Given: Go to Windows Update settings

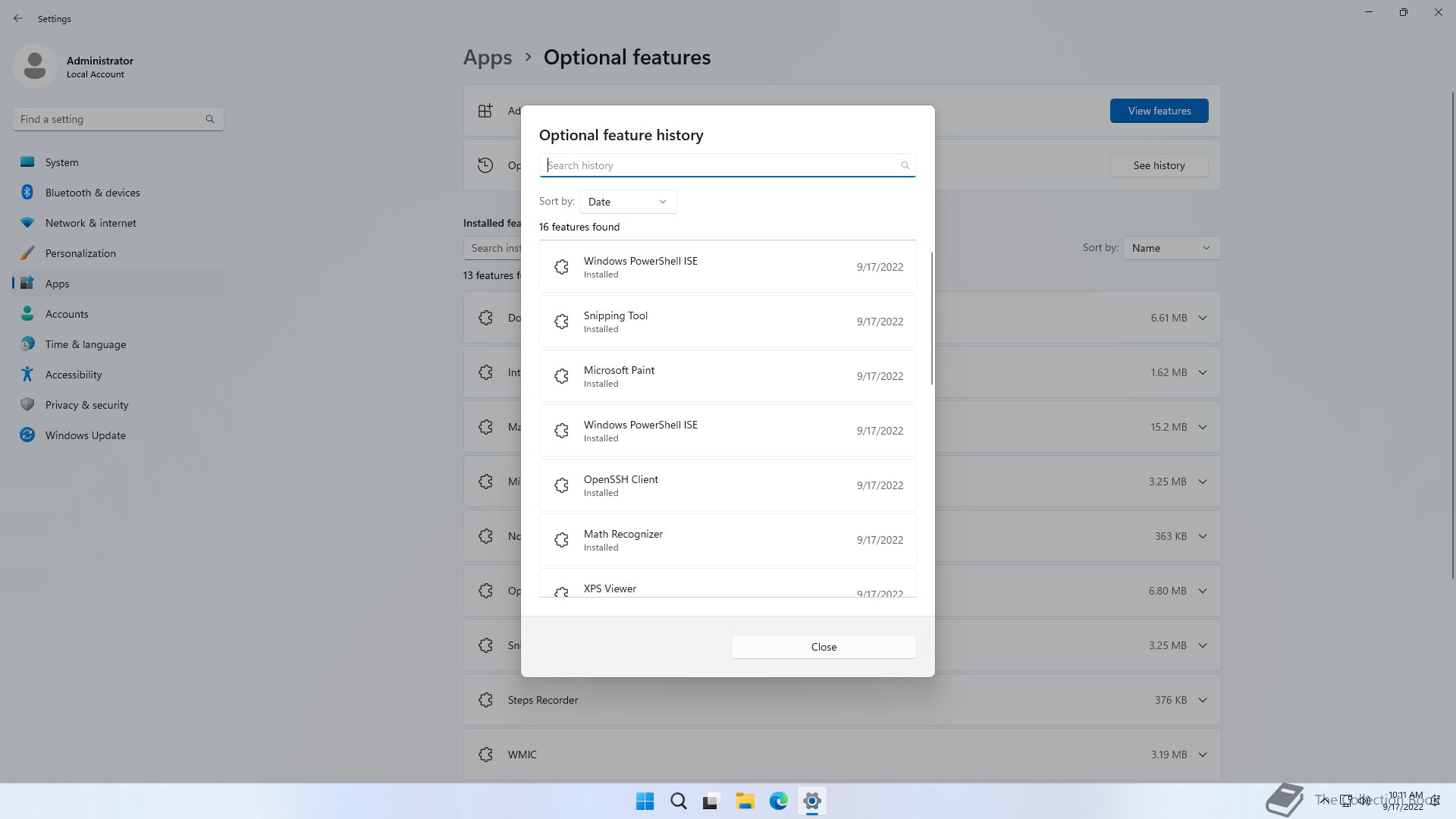Looking at the screenshot, I should [118, 435].
